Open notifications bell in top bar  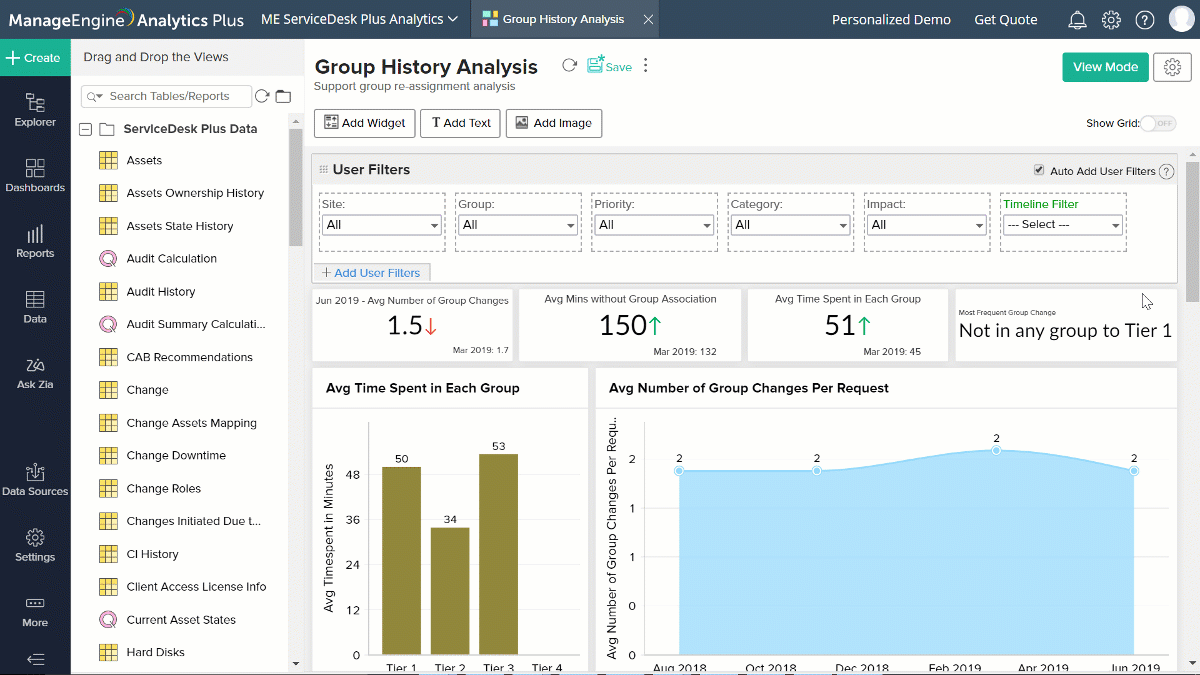pos(1076,19)
